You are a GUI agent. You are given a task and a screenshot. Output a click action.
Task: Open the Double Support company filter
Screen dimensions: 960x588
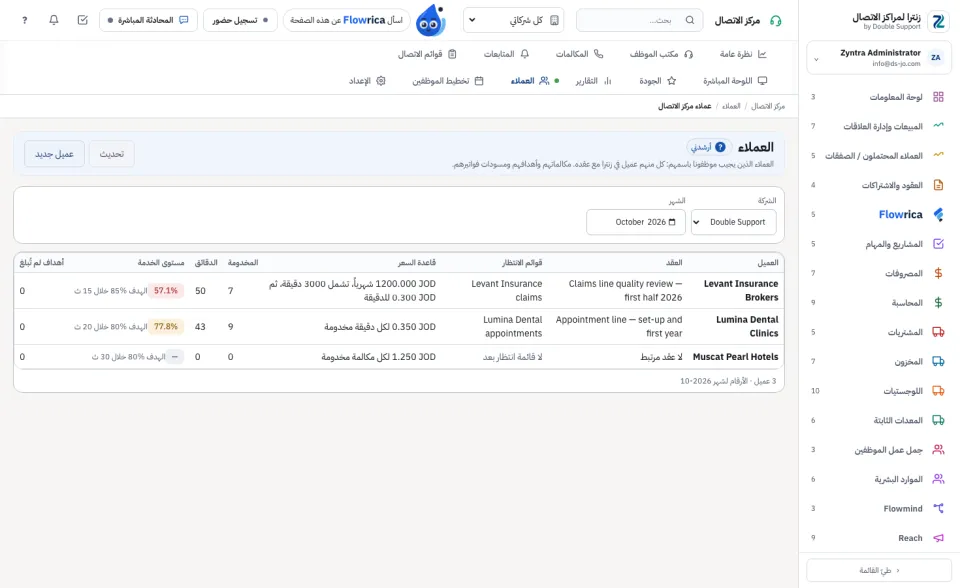tap(733, 222)
